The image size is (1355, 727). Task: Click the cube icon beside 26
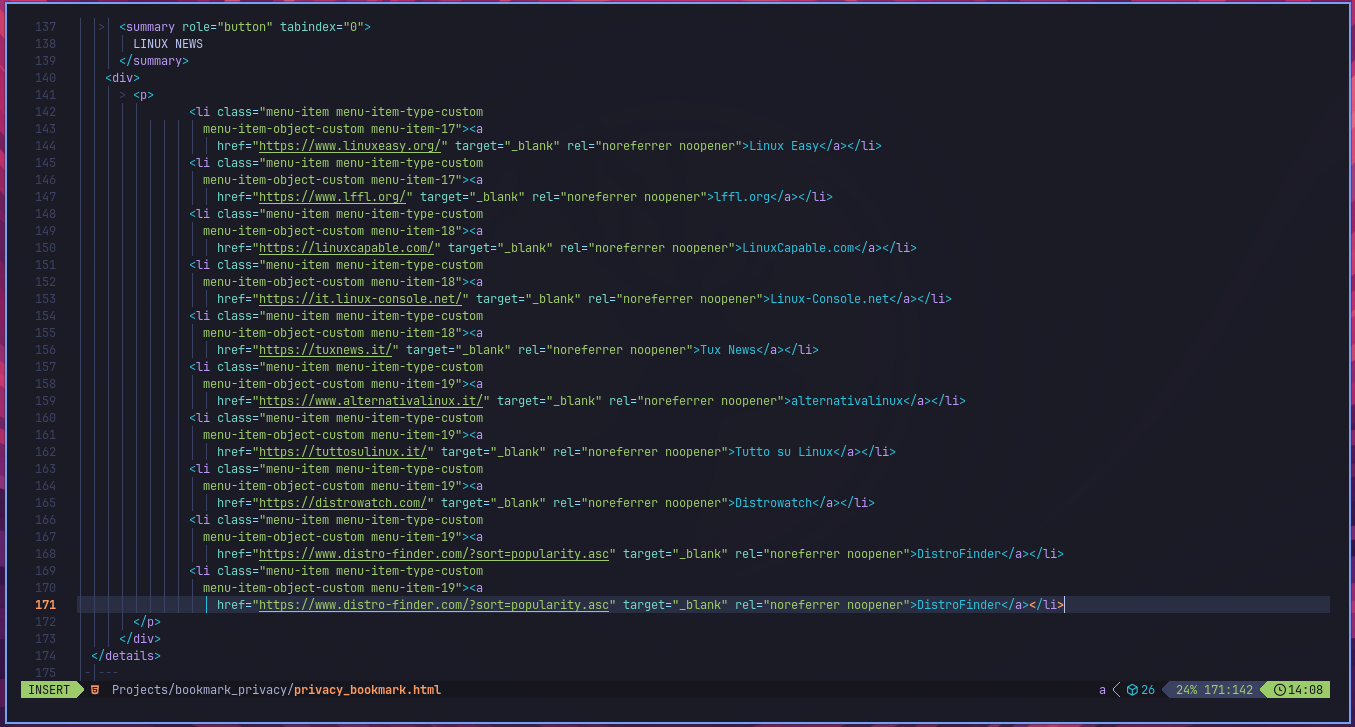coord(1132,690)
